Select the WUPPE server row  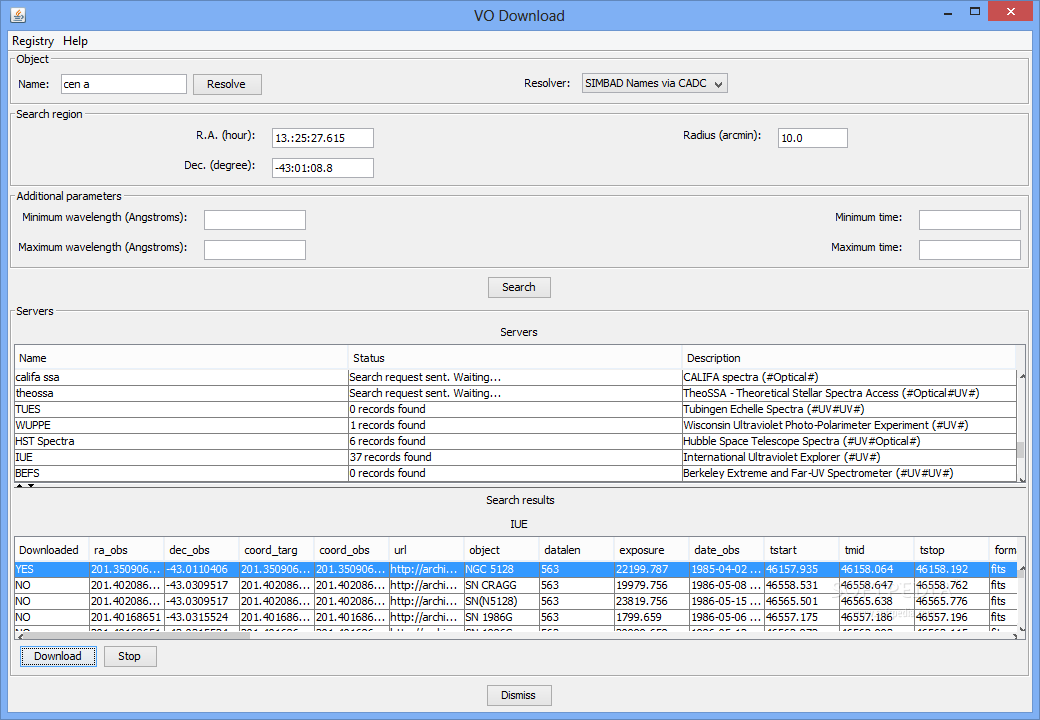point(515,425)
